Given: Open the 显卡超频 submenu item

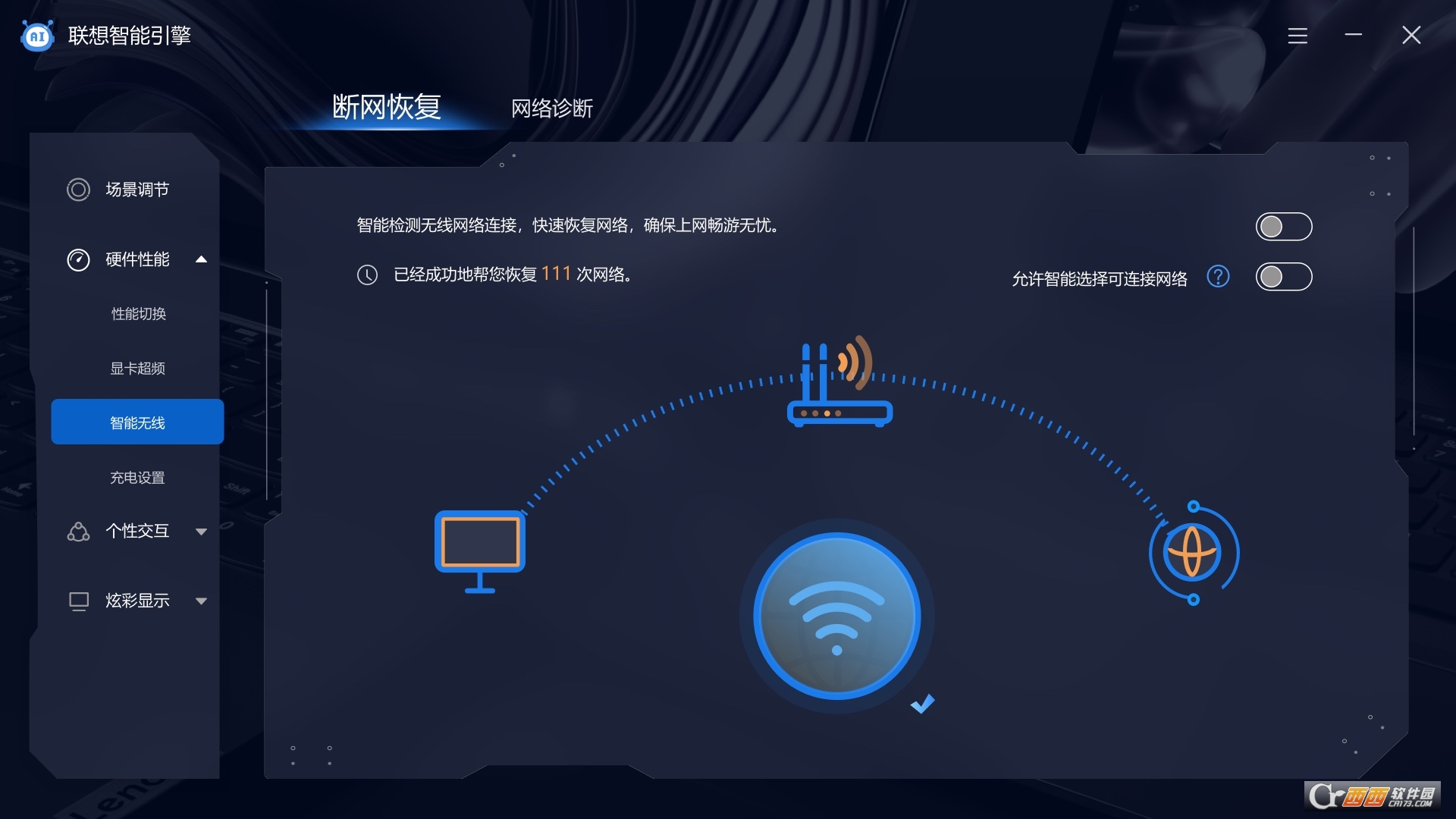Looking at the screenshot, I should click(138, 369).
